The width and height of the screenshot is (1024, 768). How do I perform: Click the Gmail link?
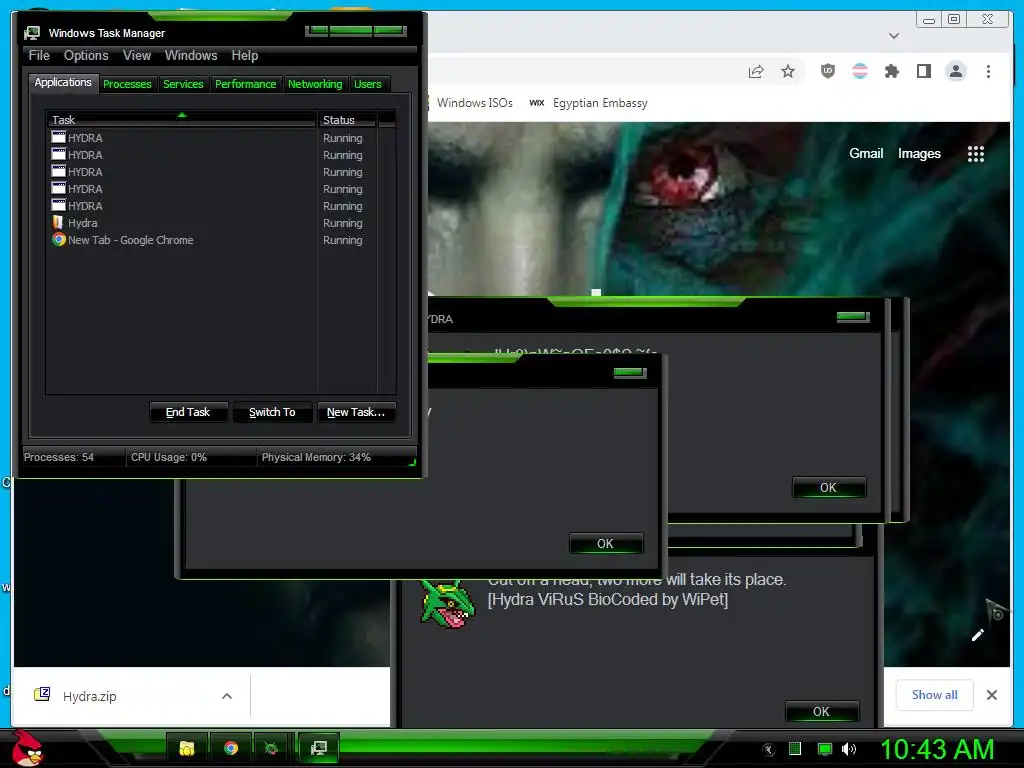point(866,153)
